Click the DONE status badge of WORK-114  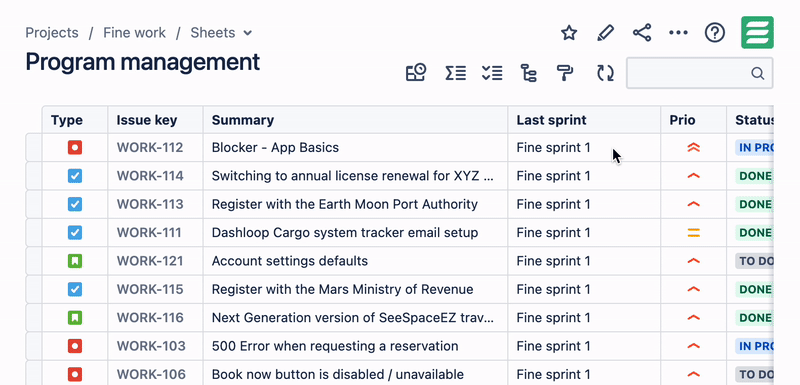coord(754,176)
